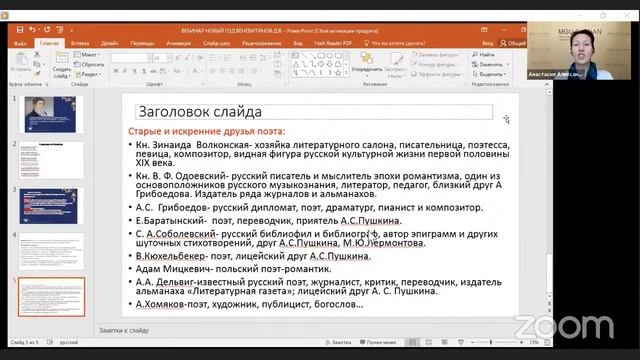Viewport: 640px width, 360px height.
Task: Click the Создать слайд icon
Action: [x=62, y=58]
